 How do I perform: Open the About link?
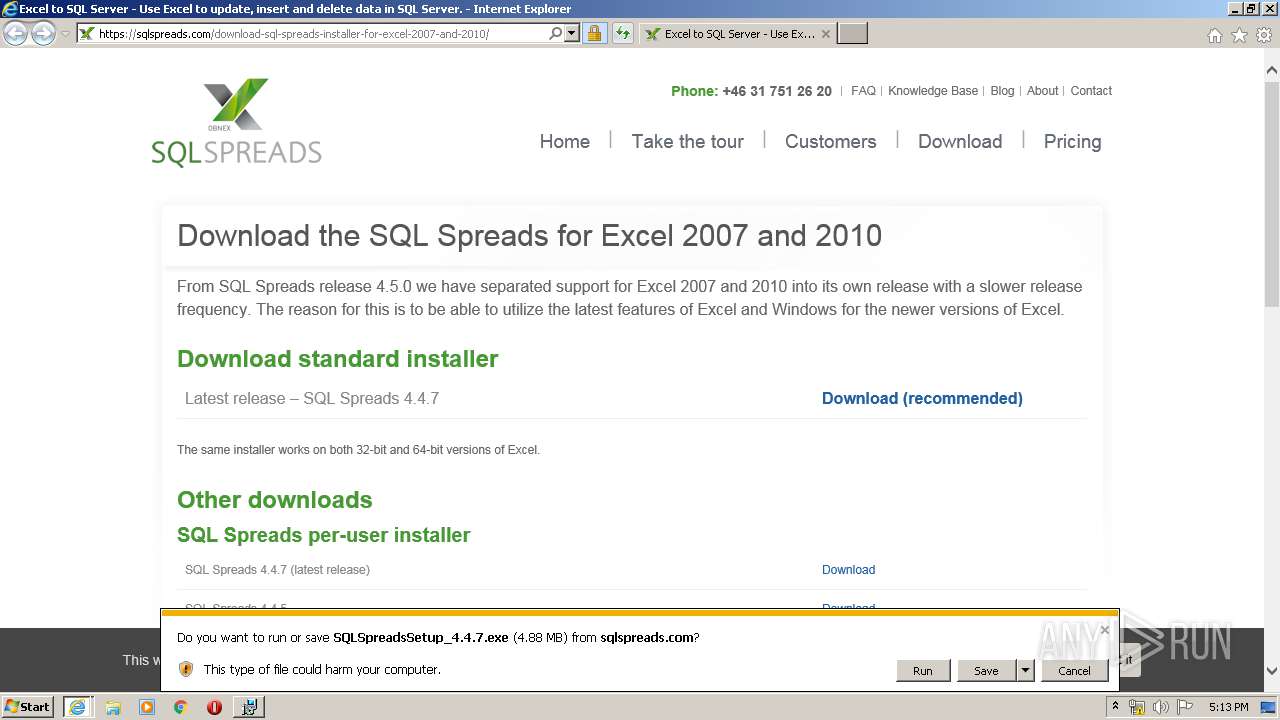pyautogui.click(x=1042, y=91)
